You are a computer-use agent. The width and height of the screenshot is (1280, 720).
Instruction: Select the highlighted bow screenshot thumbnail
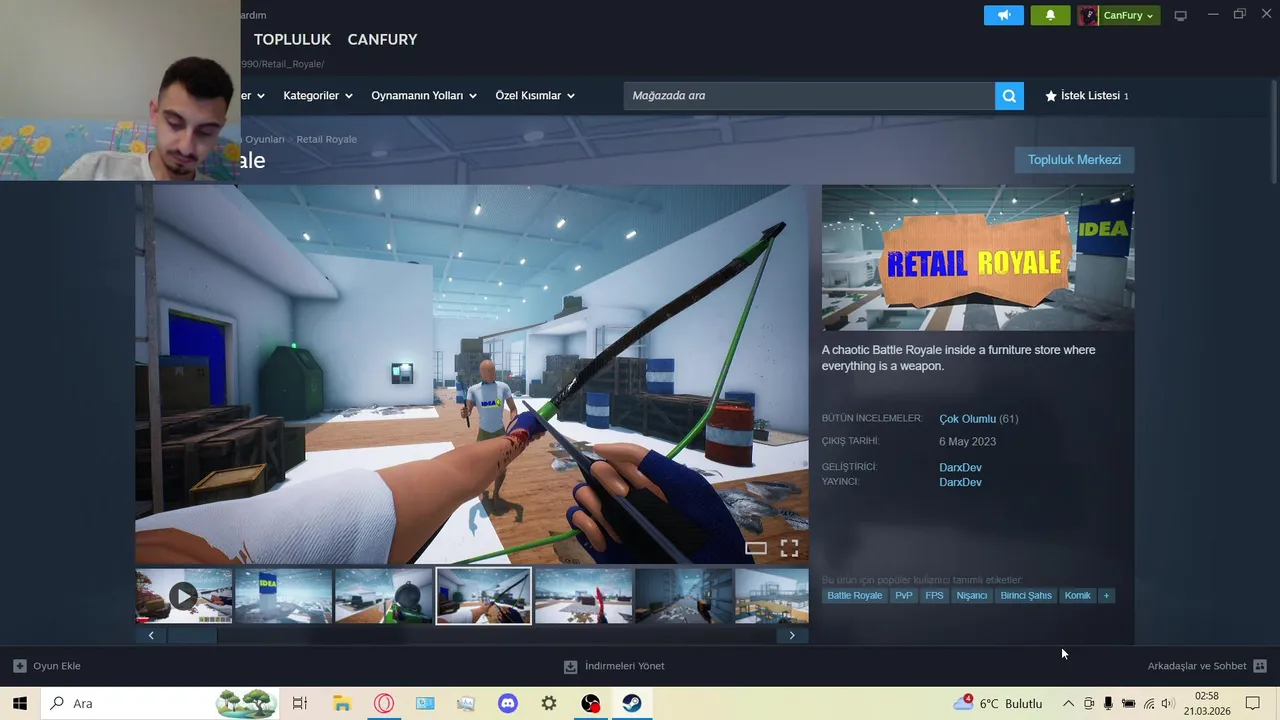(x=484, y=596)
